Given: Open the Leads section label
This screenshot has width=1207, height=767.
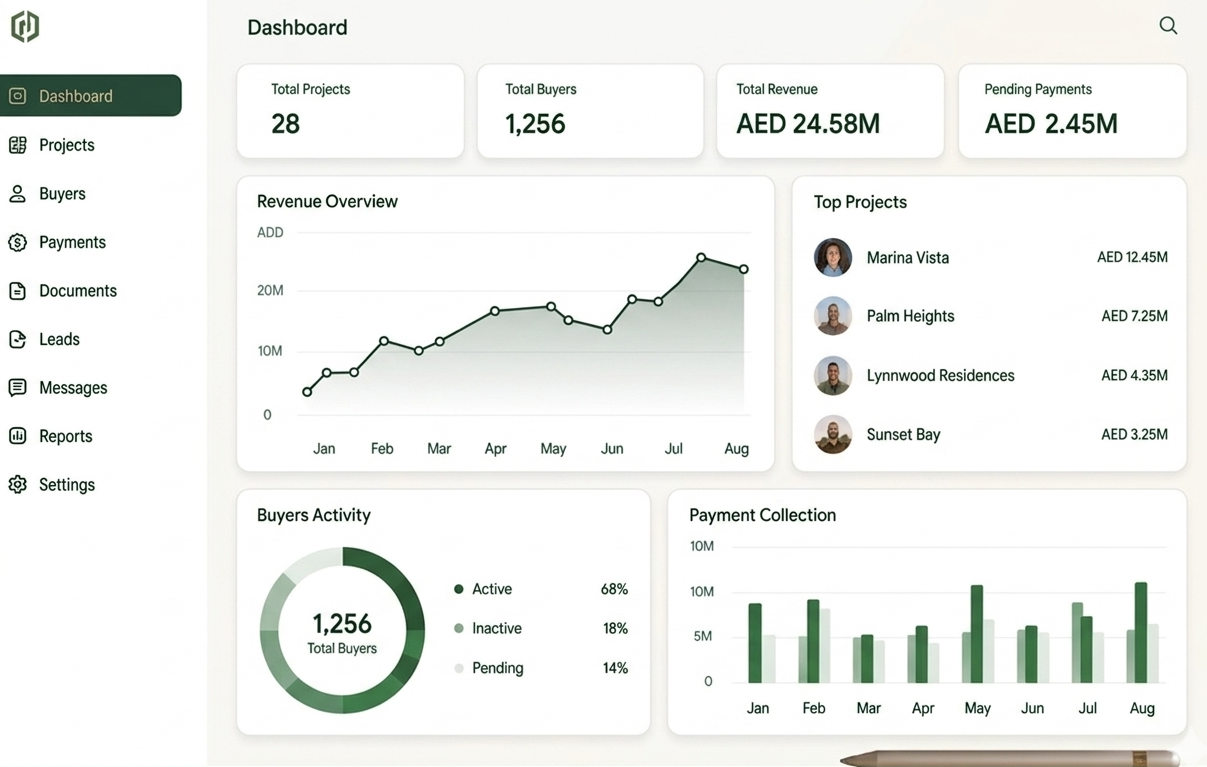Looking at the screenshot, I should (x=59, y=339).
